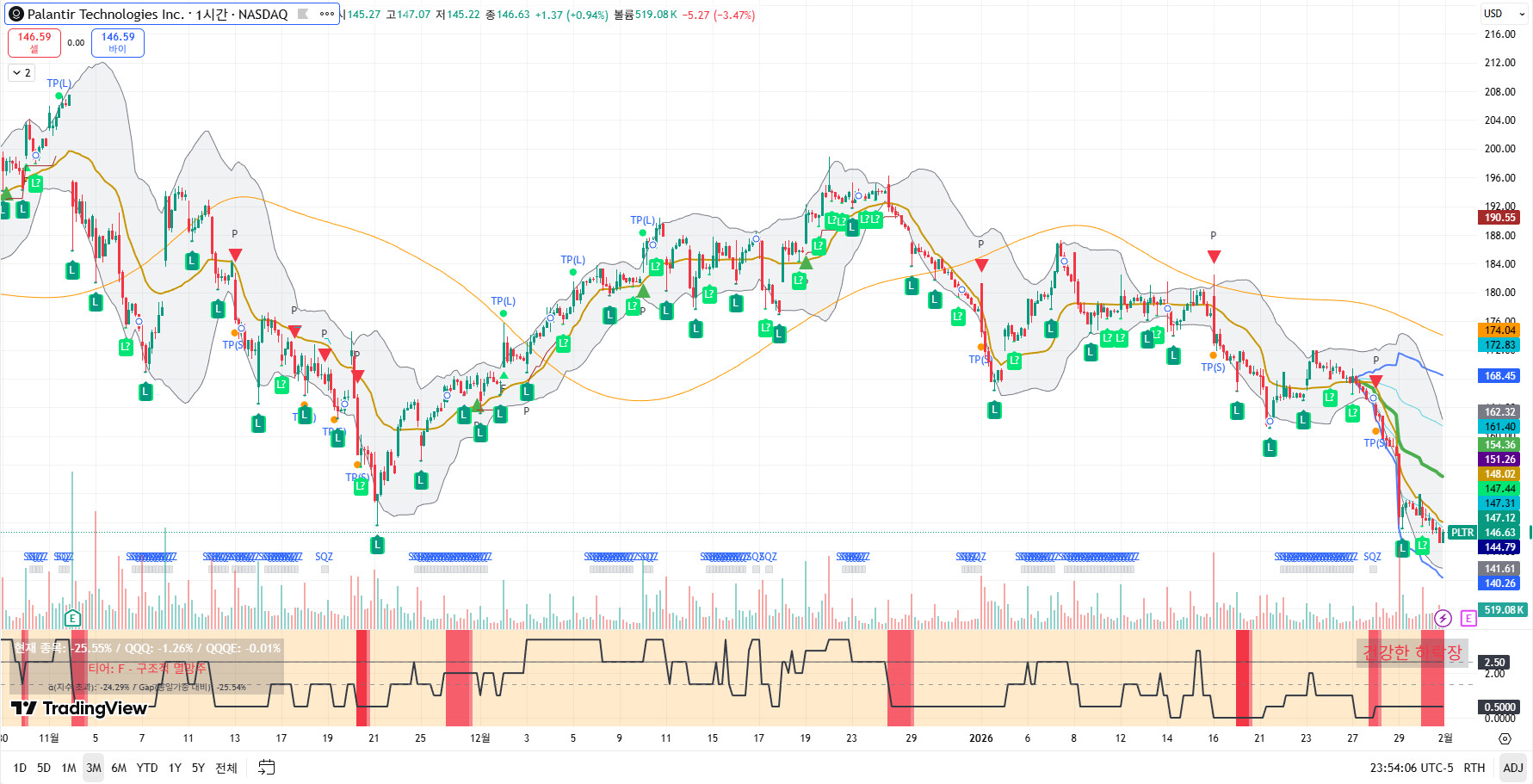Viewport: 1533px width, 784px height.
Task: Select the 1Y time range
Action: (175, 768)
